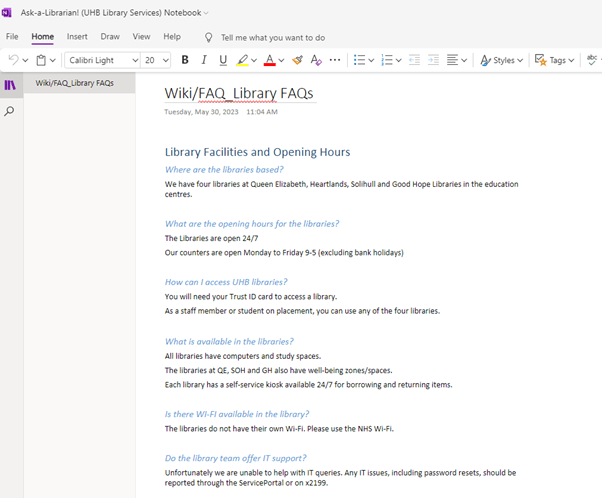Screen dimensions: 602x498
Task: Toggle underline formatting
Action: [223, 60]
